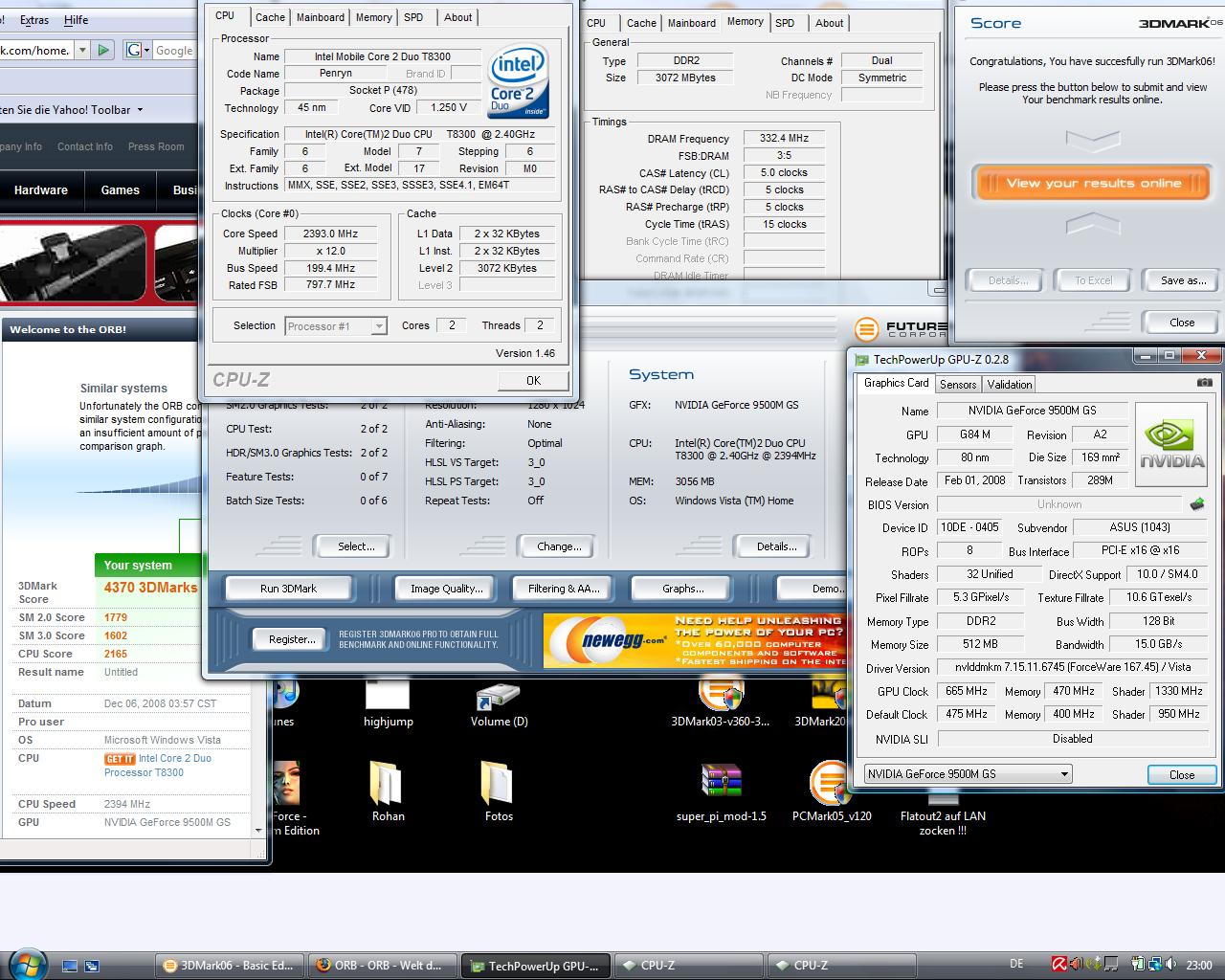Click the GET IT badge next to CPU
The height and width of the screenshot is (980, 1225).
click(x=120, y=759)
